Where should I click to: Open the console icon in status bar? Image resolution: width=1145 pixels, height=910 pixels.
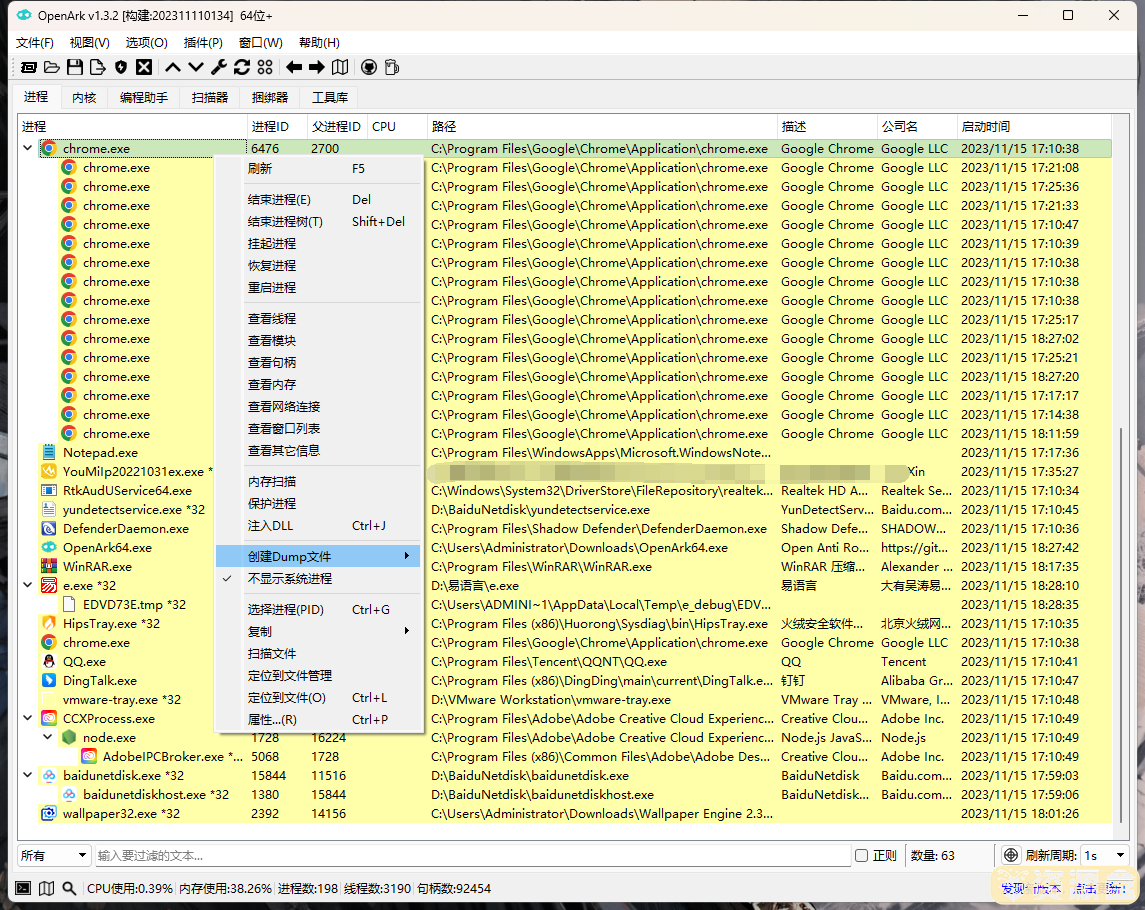pos(23,888)
